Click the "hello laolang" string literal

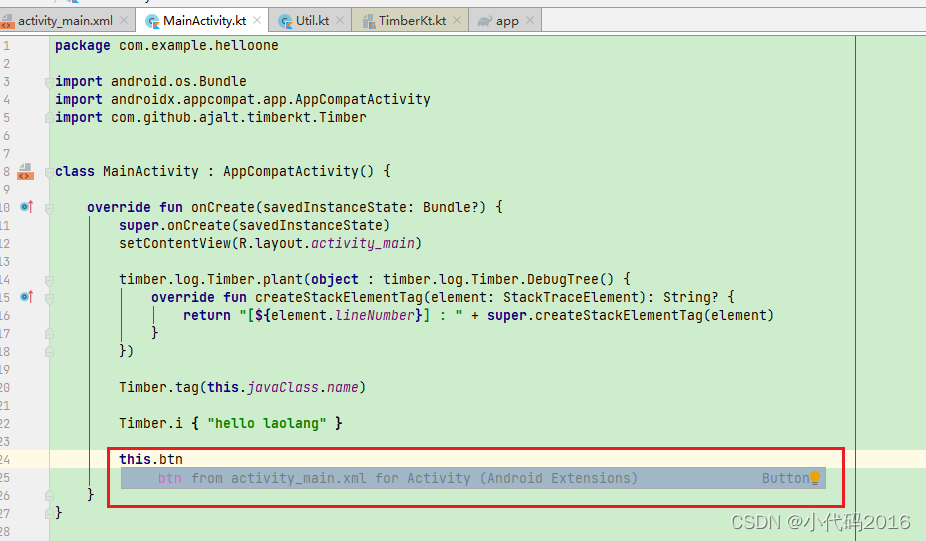(x=266, y=423)
